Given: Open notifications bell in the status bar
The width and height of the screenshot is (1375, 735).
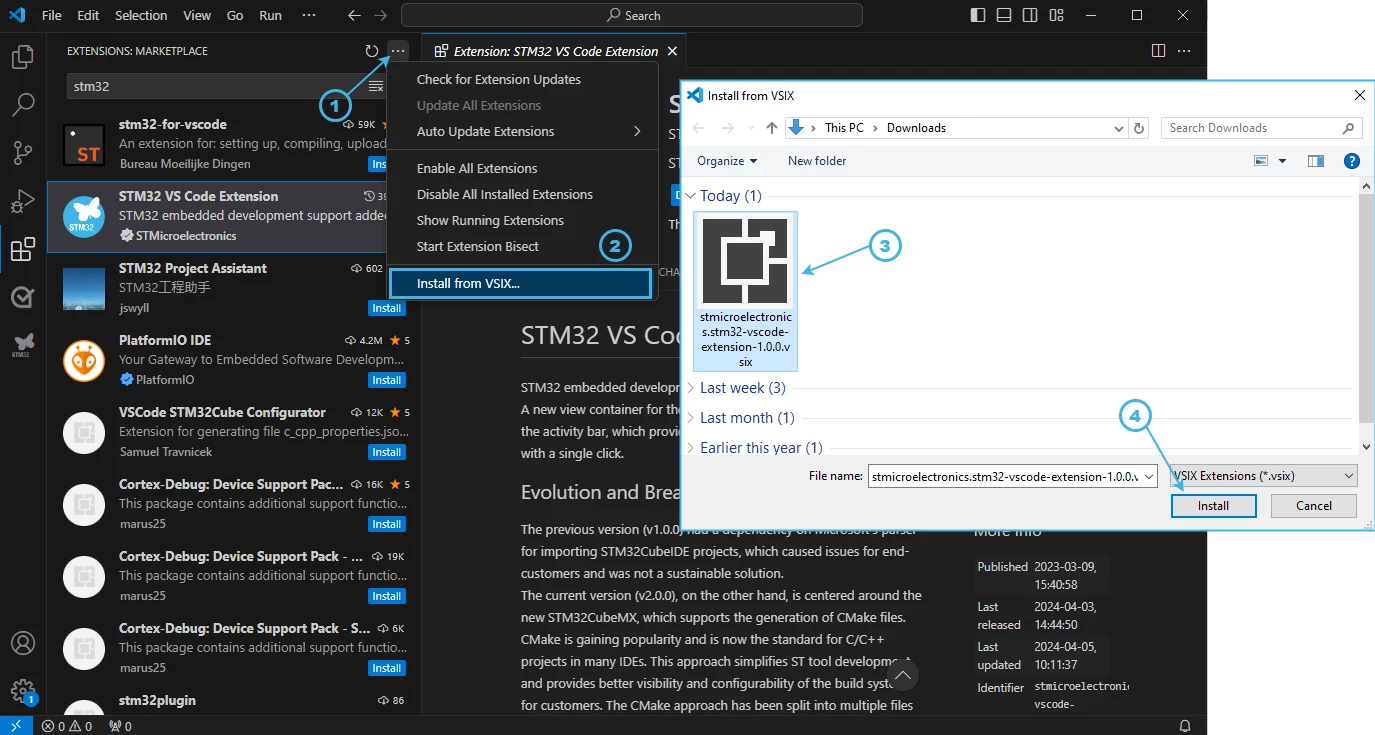Looking at the screenshot, I should [x=1185, y=726].
